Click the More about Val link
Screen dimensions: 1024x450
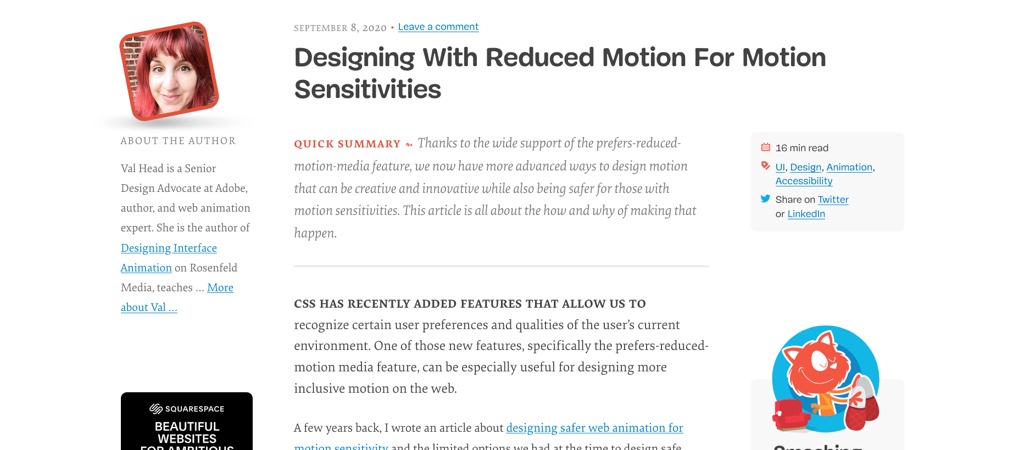[220, 288]
